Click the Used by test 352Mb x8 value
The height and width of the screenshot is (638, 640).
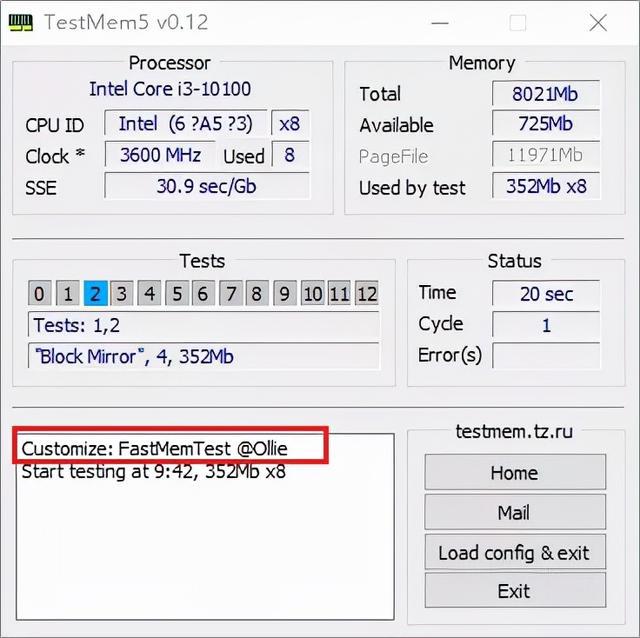click(546, 186)
